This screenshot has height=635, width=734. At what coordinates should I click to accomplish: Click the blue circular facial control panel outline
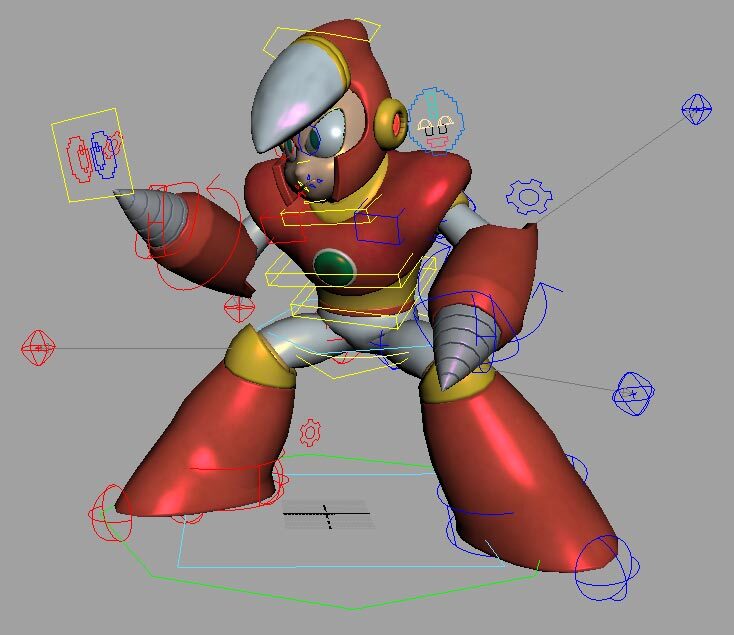tap(435, 121)
